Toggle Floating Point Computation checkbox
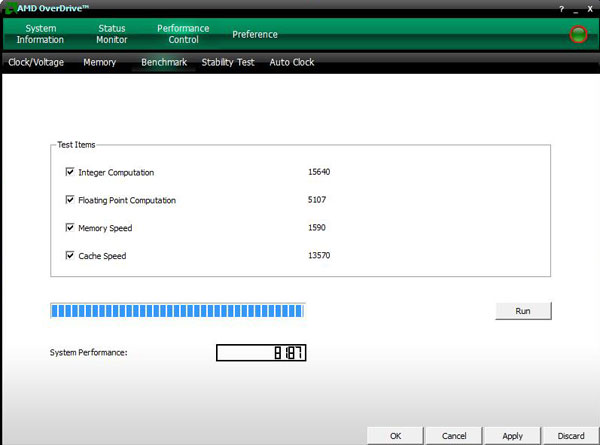The height and width of the screenshot is (445, 600). pyautogui.click(x=70, y=200)
